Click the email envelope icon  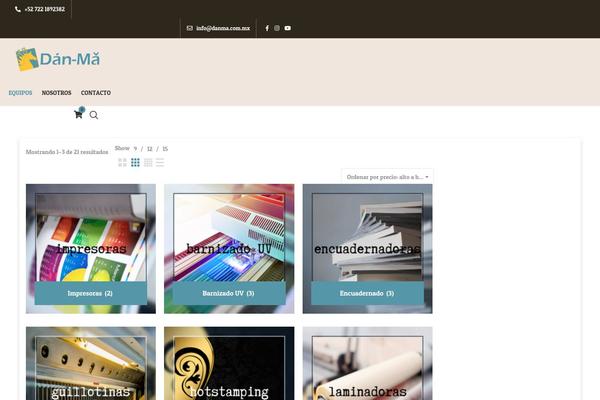189,28
